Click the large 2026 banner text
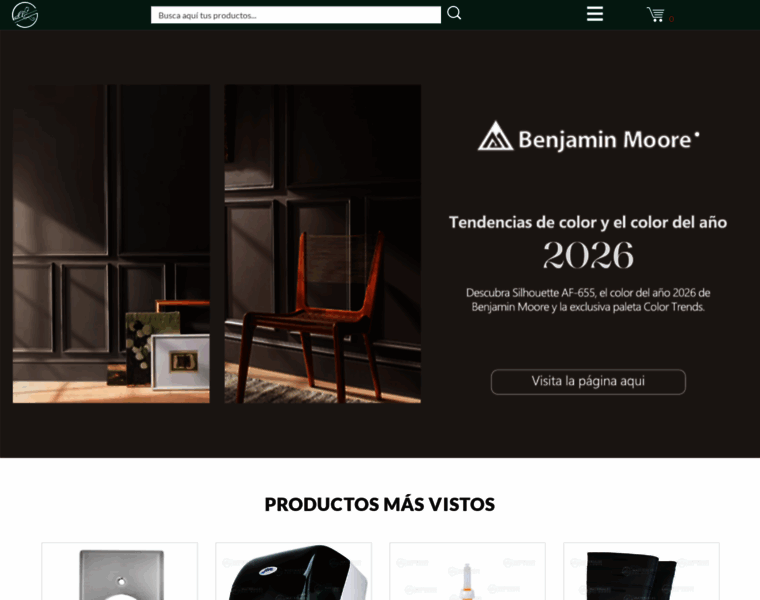Screen dimensions: 760x600 (x=588, y=255)
